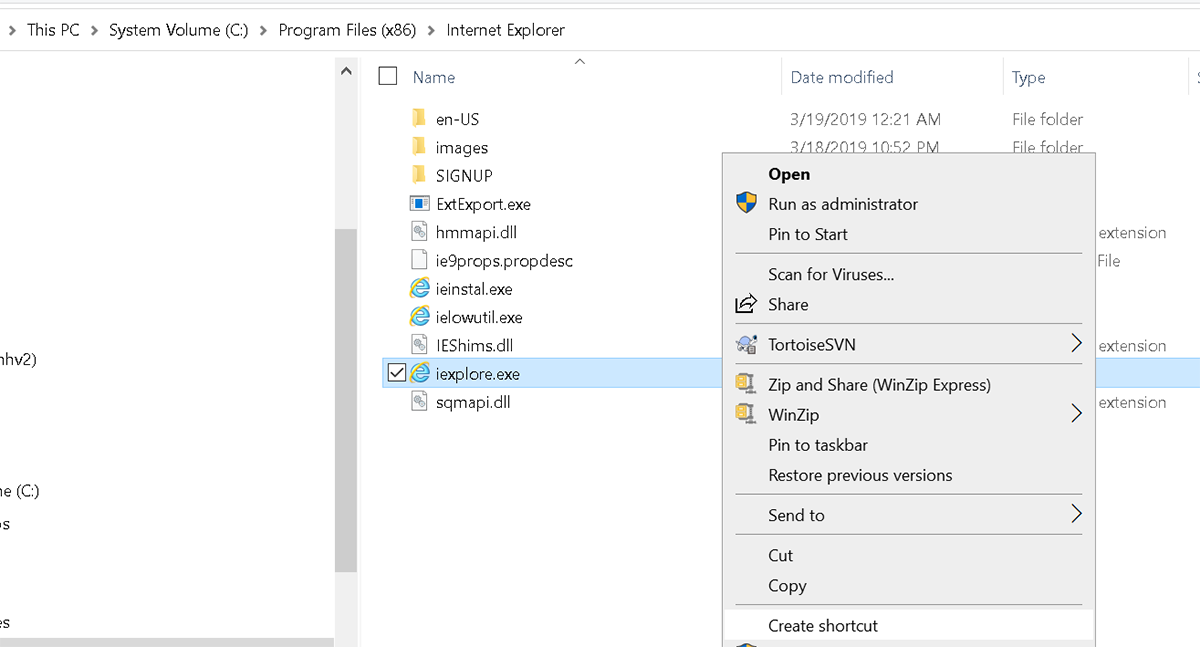Viewport: 1200px width, 647px height.
Task: Go to System Volume (C:) breadcrumb
Action: (179, 30)
